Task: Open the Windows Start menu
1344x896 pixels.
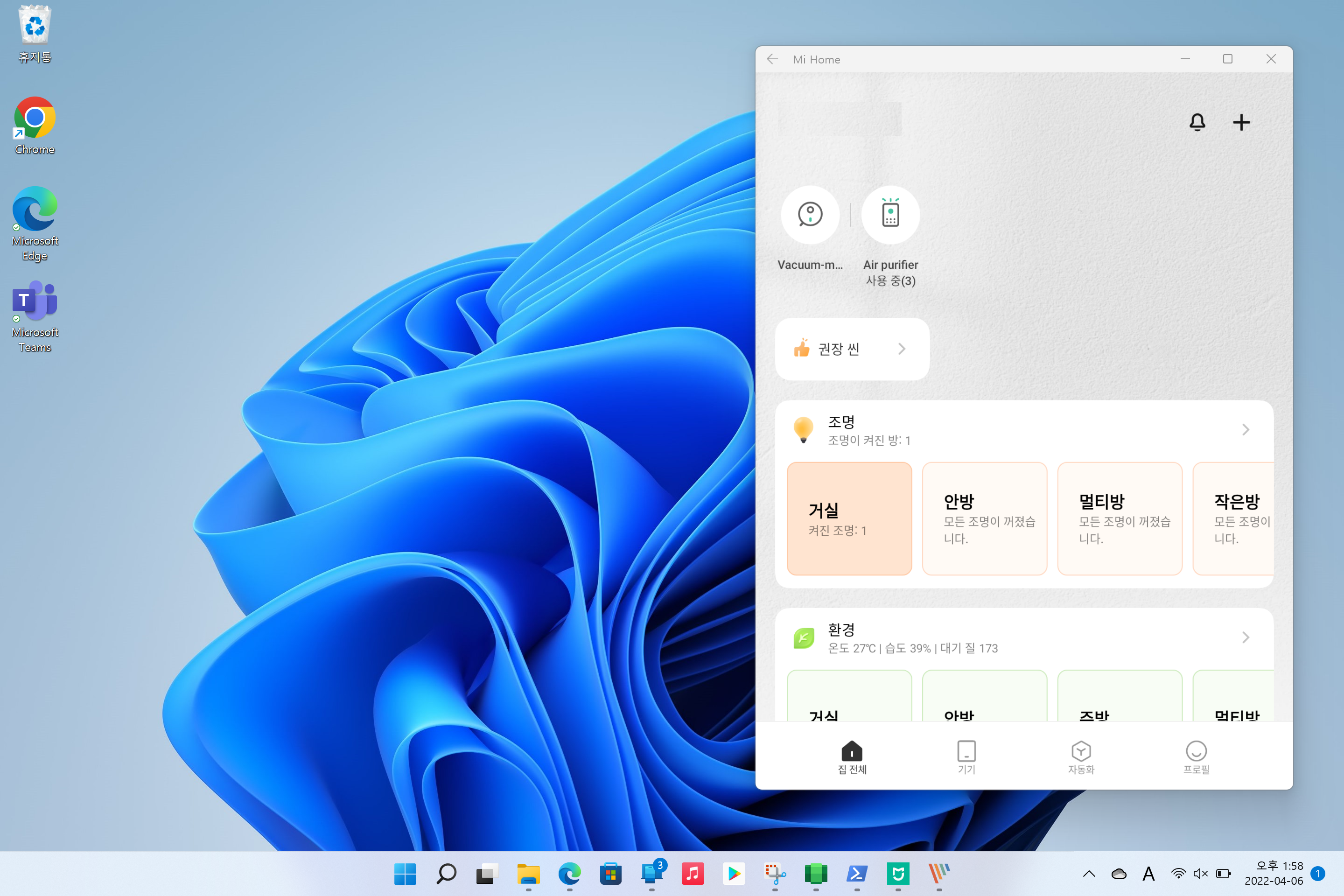Action: tap(405, 874)
